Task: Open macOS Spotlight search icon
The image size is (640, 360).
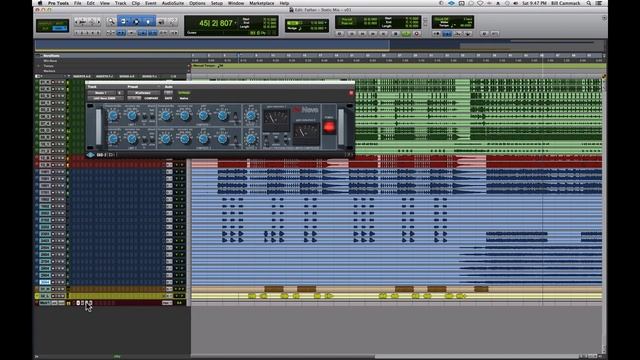Action: [x=589, y=3]
